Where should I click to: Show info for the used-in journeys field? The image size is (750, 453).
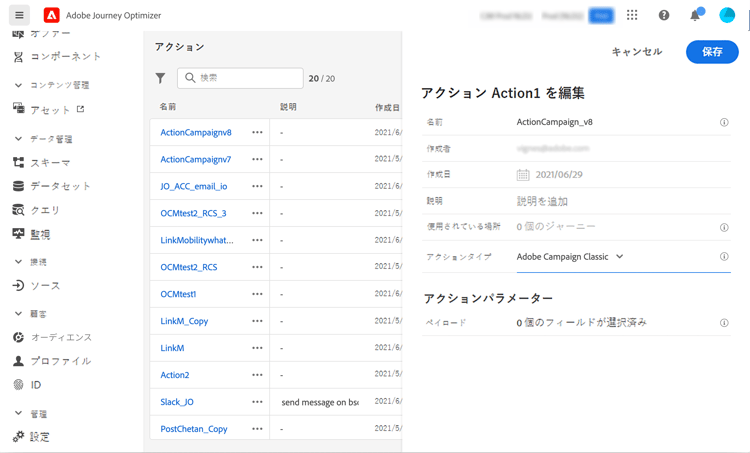[724, 227]
